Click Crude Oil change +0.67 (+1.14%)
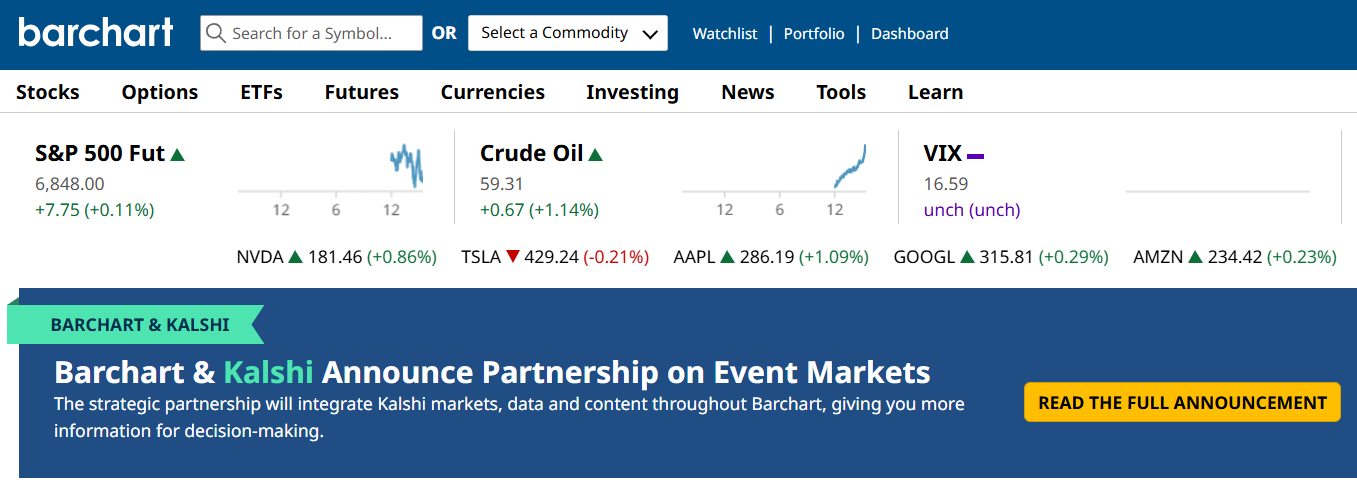1357x488 pixels. pyautogui.click(x=539, y=210)
